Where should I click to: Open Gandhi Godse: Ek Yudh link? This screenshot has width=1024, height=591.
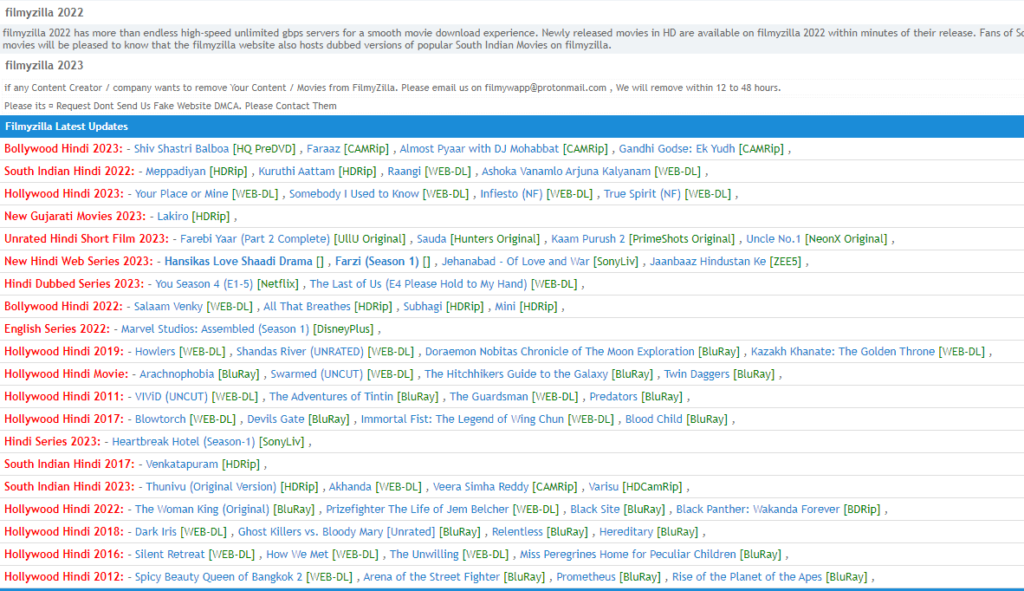coord(677,149)
